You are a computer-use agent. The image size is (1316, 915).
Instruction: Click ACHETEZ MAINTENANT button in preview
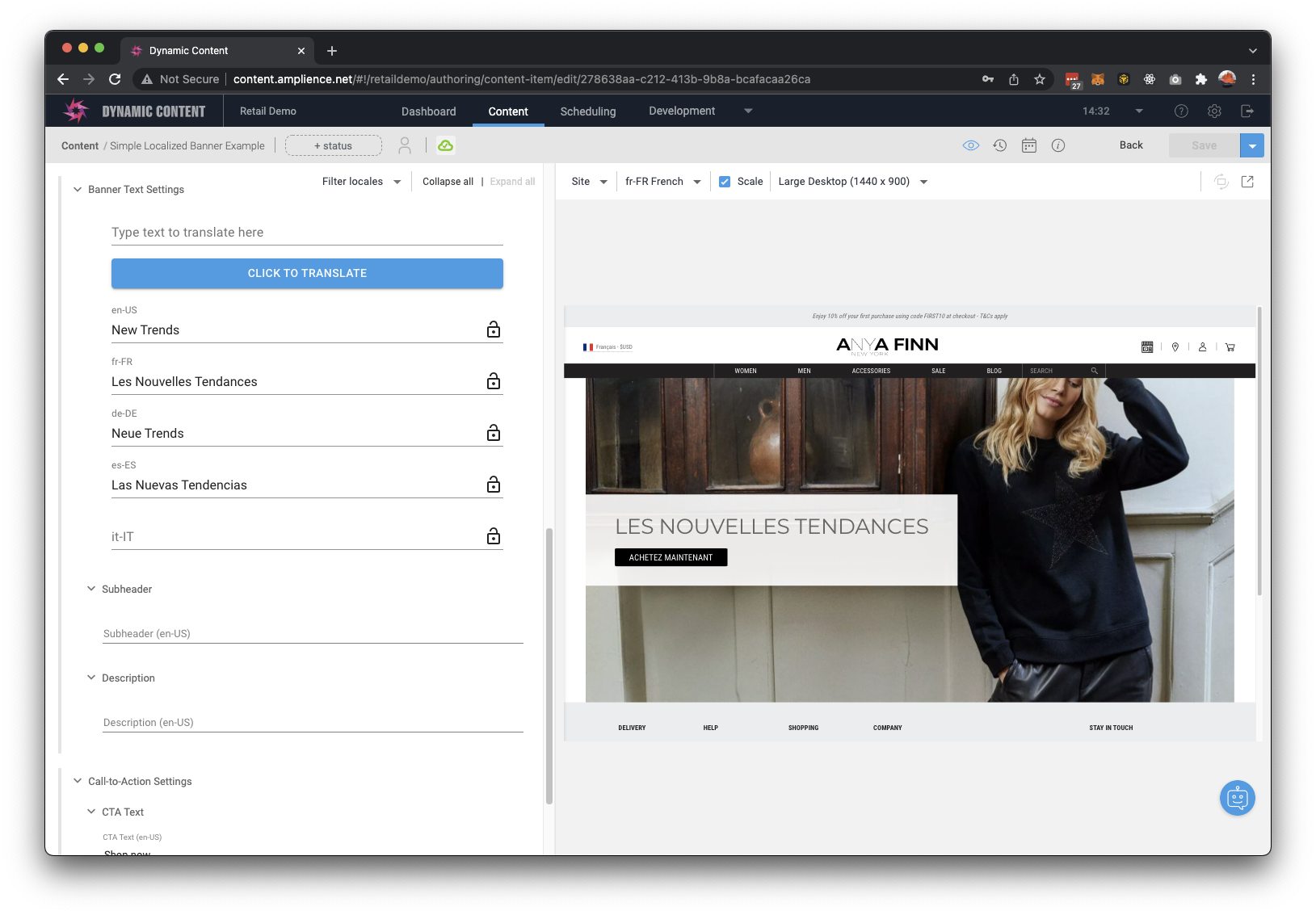coord(671,557)
